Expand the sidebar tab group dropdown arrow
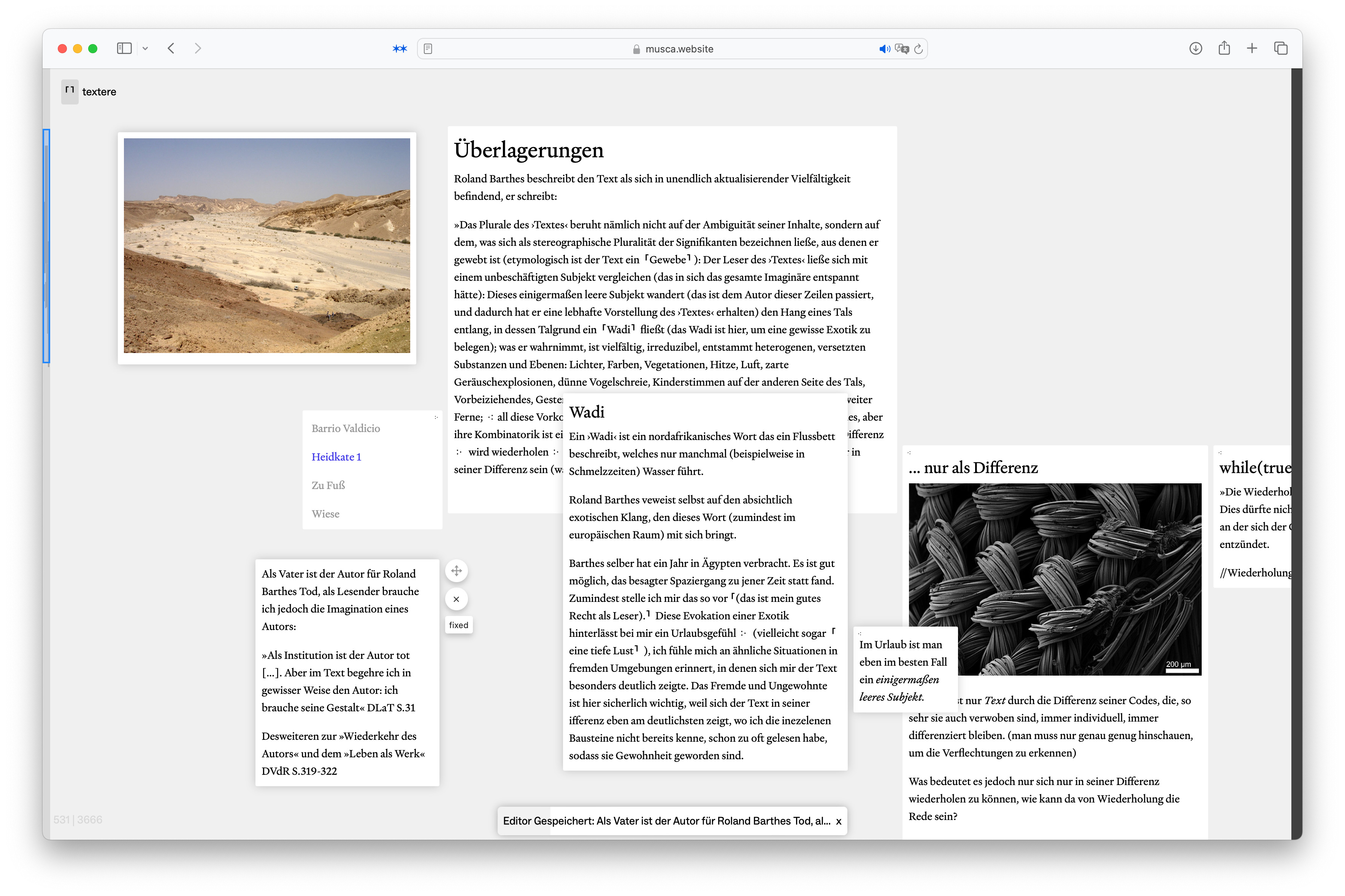Viewport: 1345px width, 896px height. (x=145, y=49)
